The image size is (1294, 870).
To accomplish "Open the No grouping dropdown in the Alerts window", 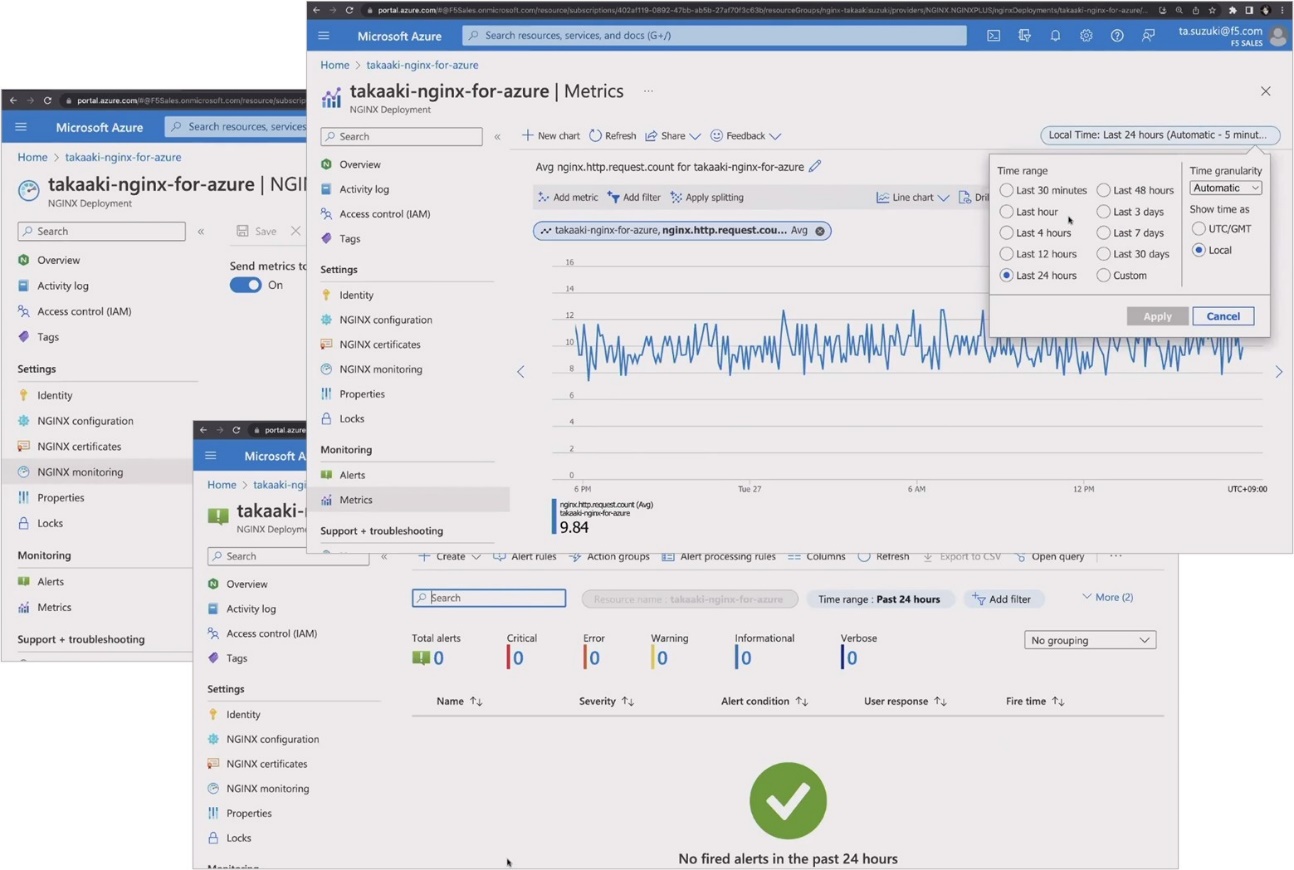I will pos(1090,640).
